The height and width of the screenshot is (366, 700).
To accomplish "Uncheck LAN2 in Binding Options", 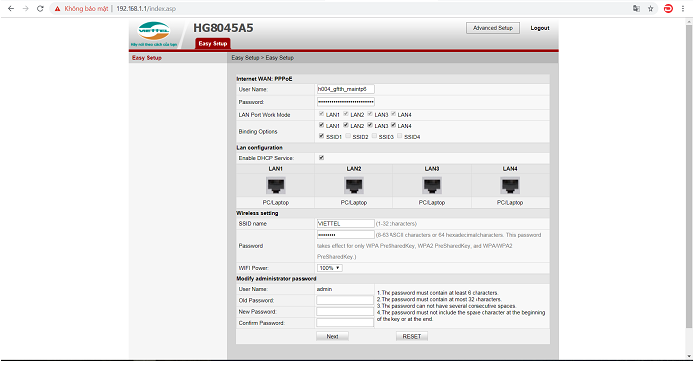I will click(x=346, y=125).
